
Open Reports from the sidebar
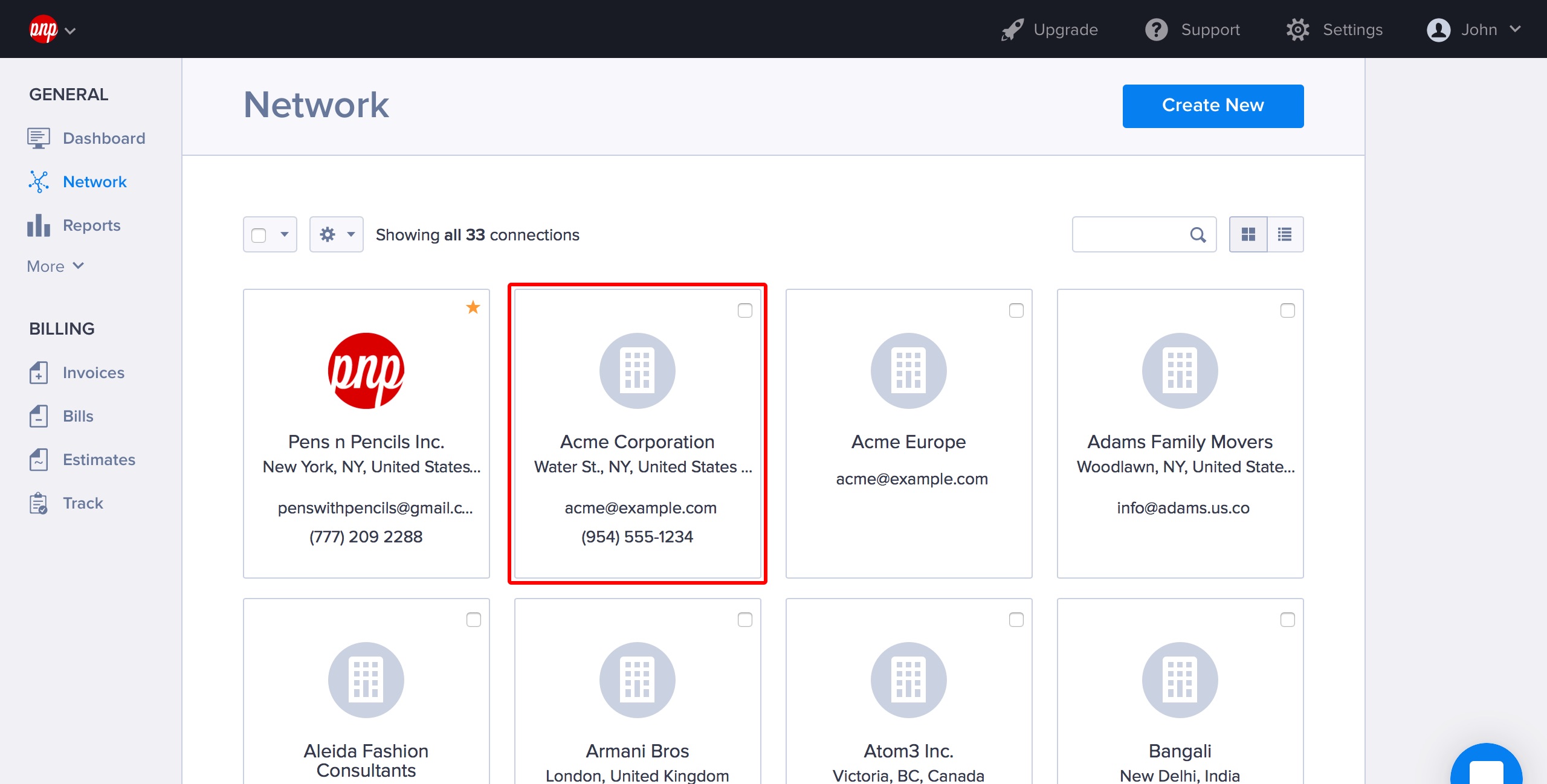pyautogui.click(x=91, y=225)
